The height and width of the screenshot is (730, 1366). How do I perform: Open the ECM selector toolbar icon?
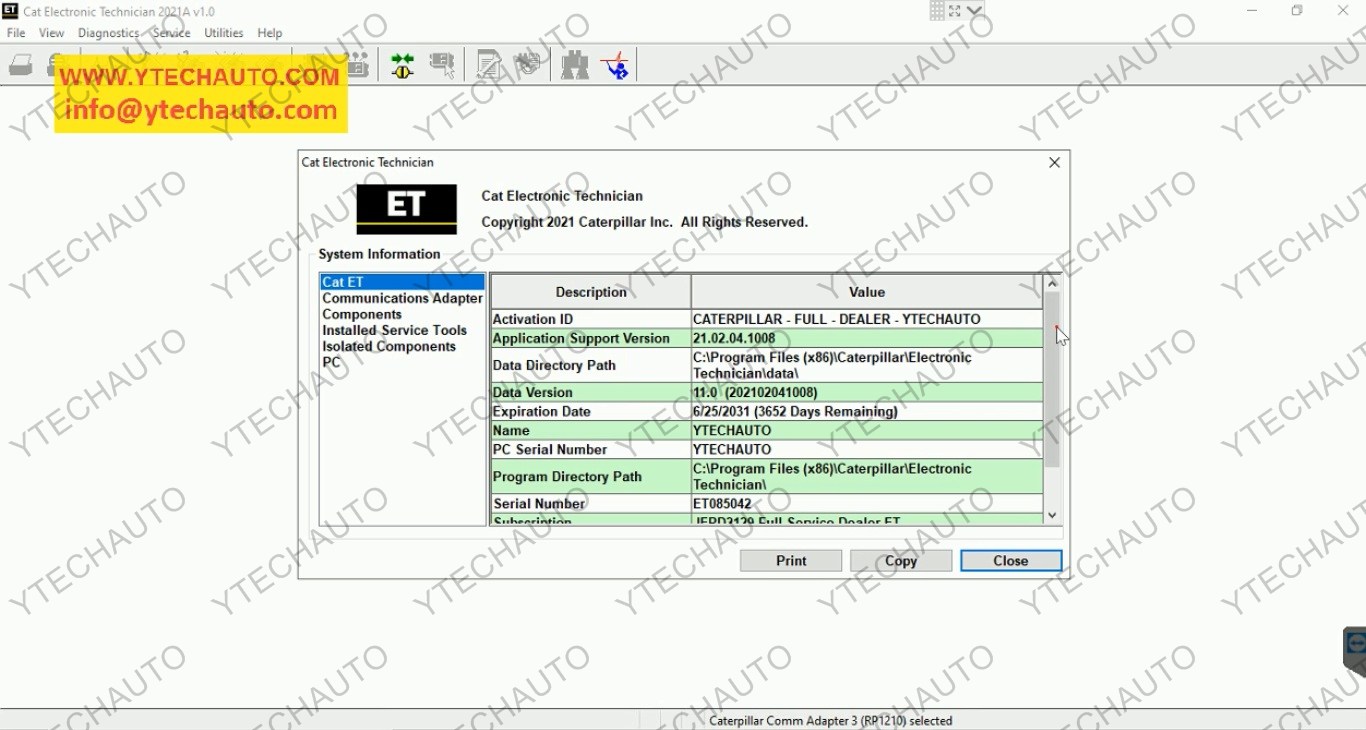[x=442, y=66]
